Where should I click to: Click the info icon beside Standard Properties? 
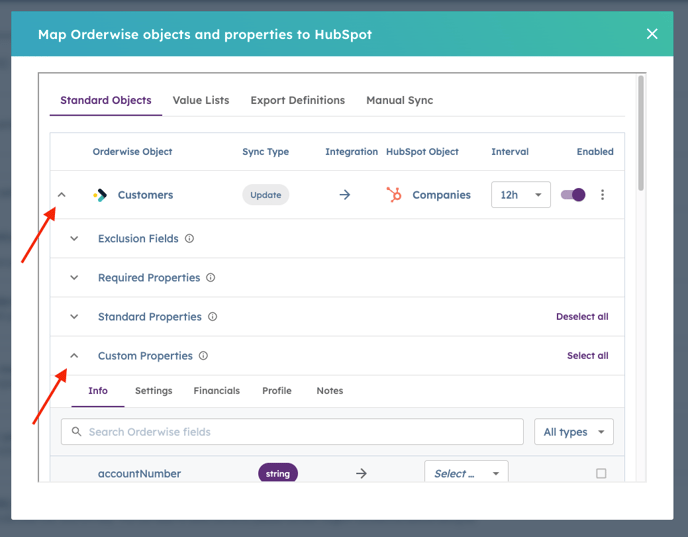[212, 317]
